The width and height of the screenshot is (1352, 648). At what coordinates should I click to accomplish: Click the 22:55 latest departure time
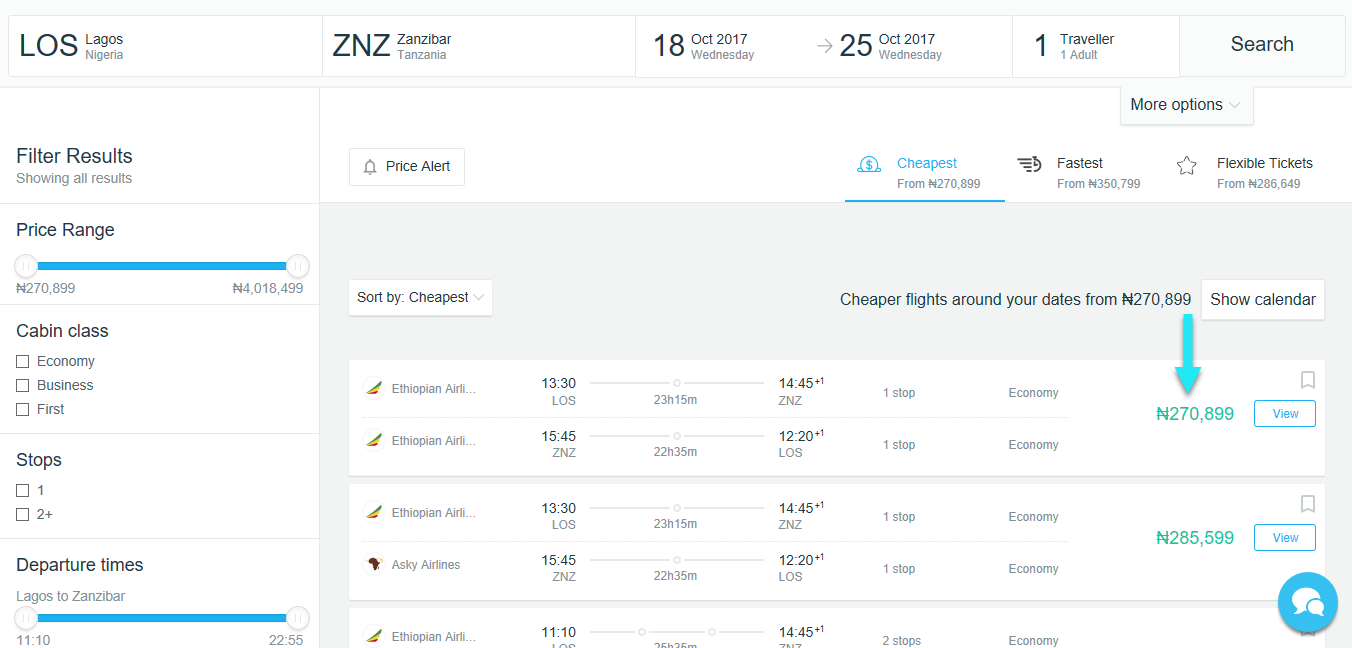click(286, 641)
